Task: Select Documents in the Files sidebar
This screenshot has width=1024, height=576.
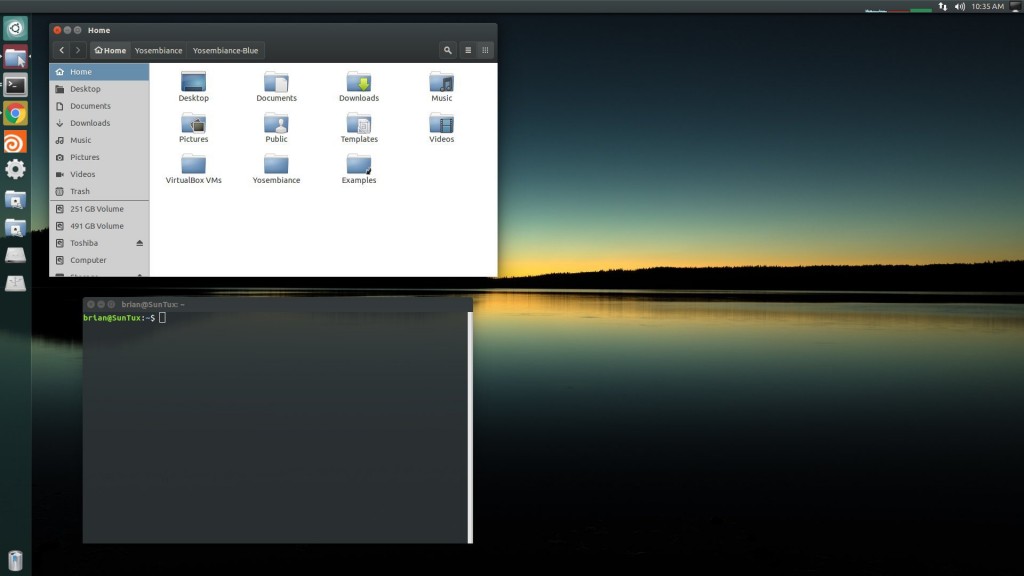Action: point(99,106)
